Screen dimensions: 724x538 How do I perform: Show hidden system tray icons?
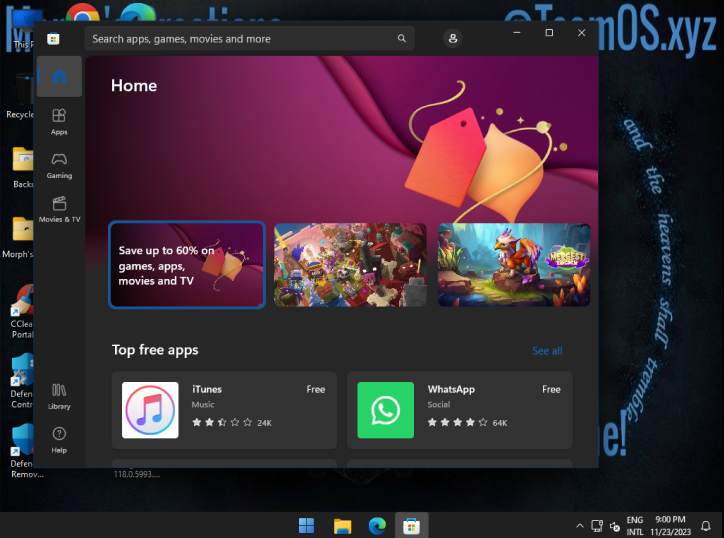[x=580, y=526]
